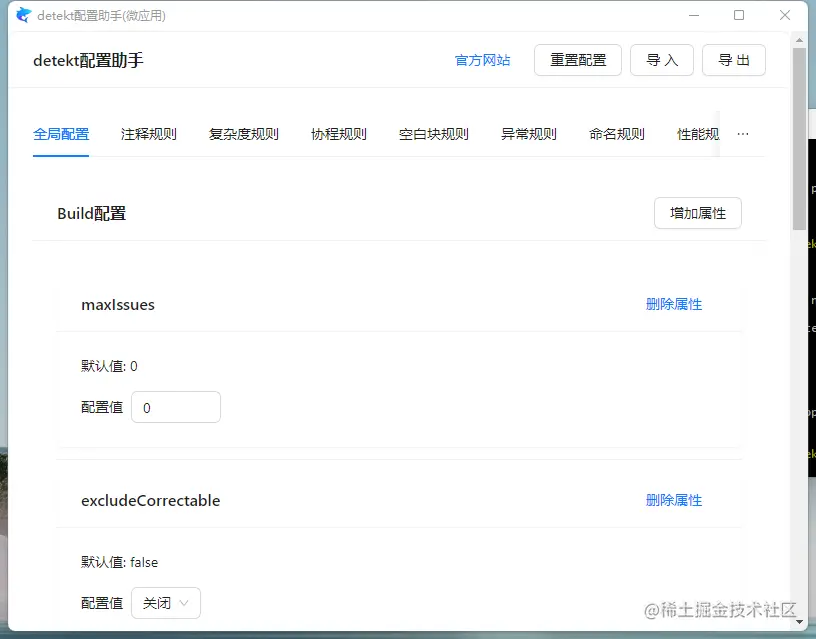Select the 全局配置 tab
The height and width of the screenshot is (639, 816).
click(61, 134)
